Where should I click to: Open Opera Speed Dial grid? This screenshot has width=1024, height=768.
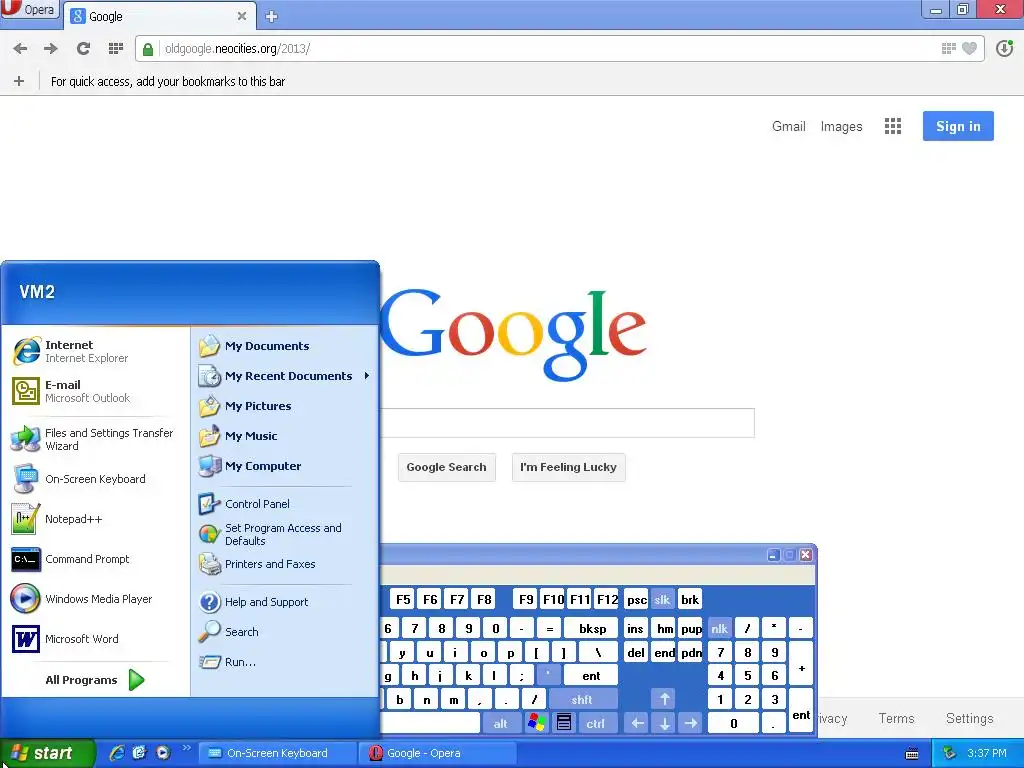116,48
